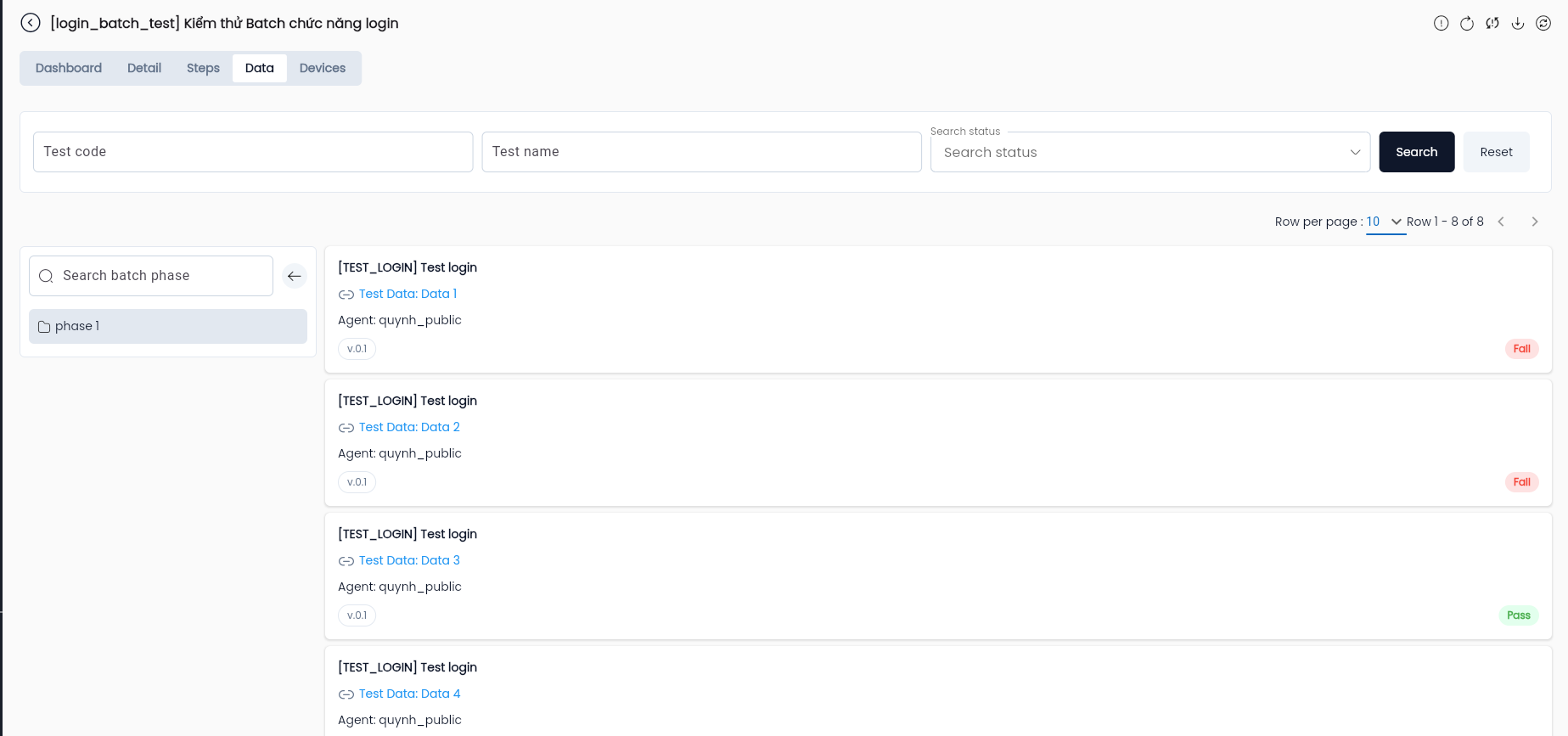The width and height of the screenshot is (1568, 736).
Task: Focus the Test code input field
Action: point(253,152)
